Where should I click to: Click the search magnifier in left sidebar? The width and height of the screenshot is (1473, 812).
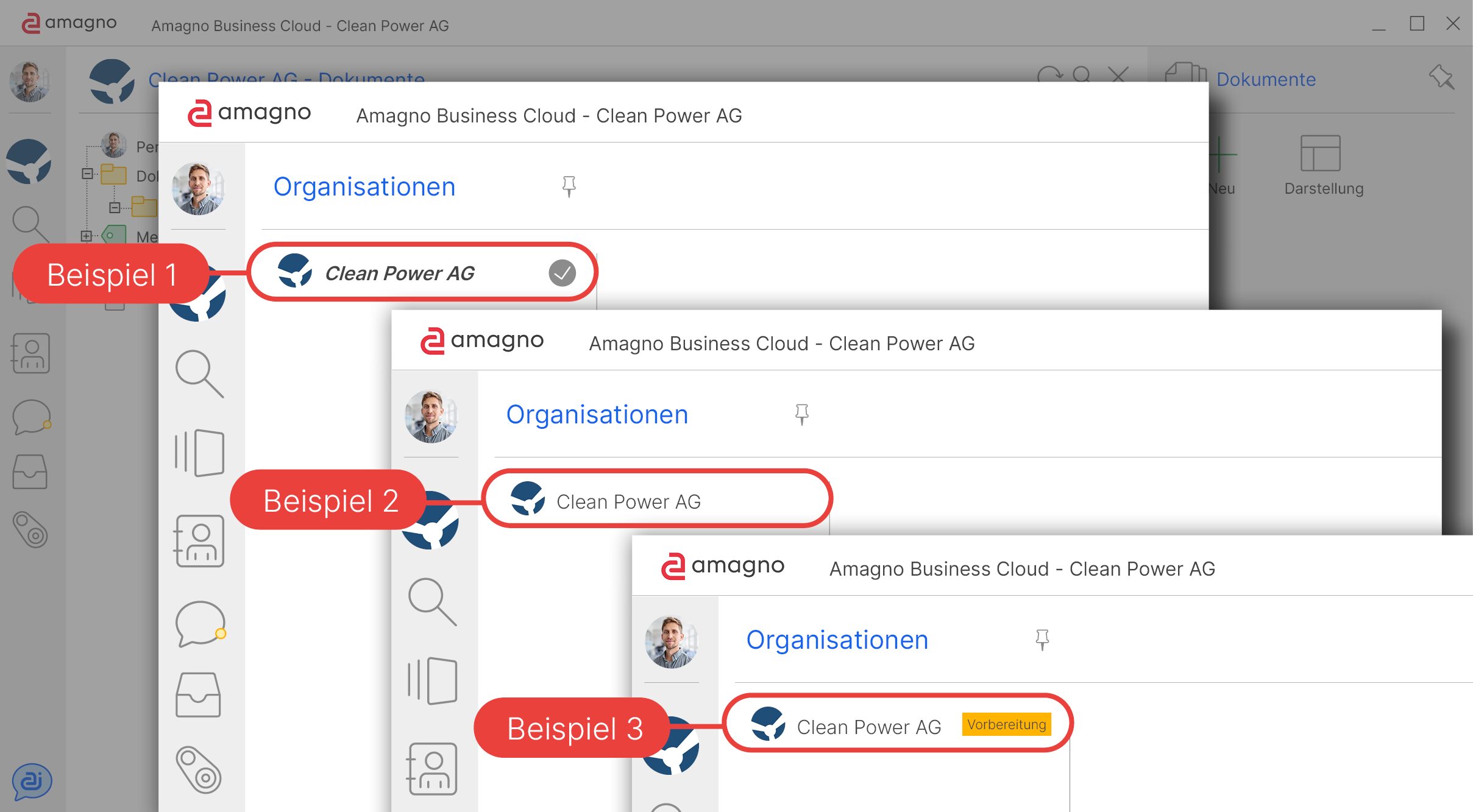[x=29, y=223]
